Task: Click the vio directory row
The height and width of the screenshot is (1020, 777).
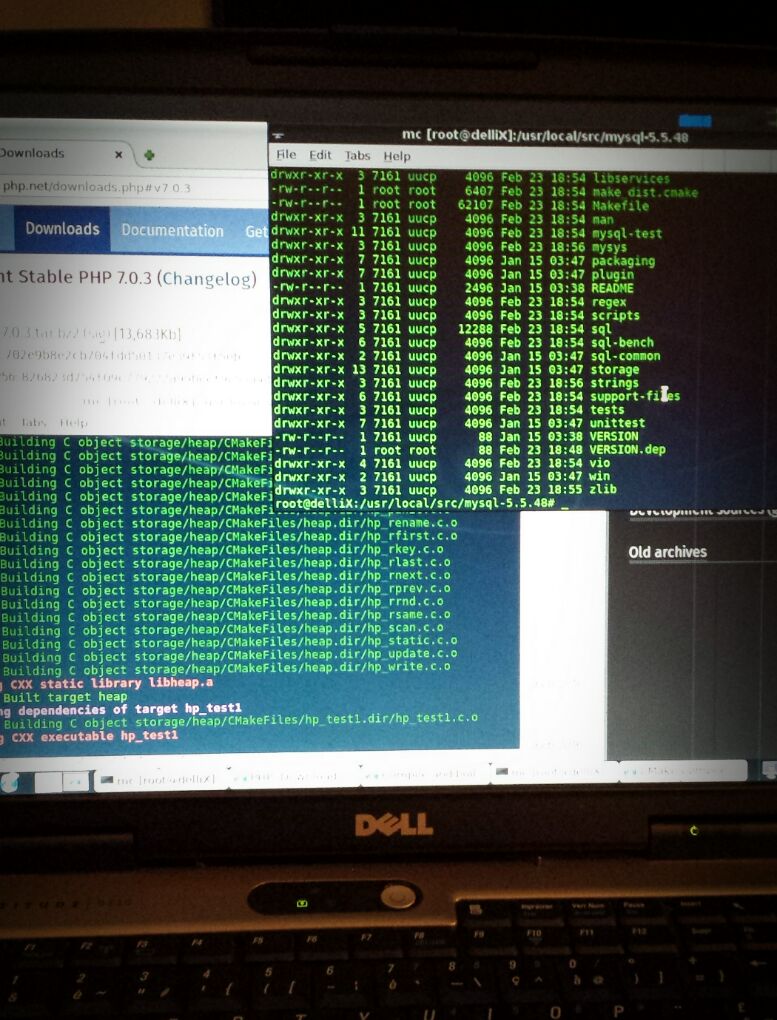Action: click(441, 463)
